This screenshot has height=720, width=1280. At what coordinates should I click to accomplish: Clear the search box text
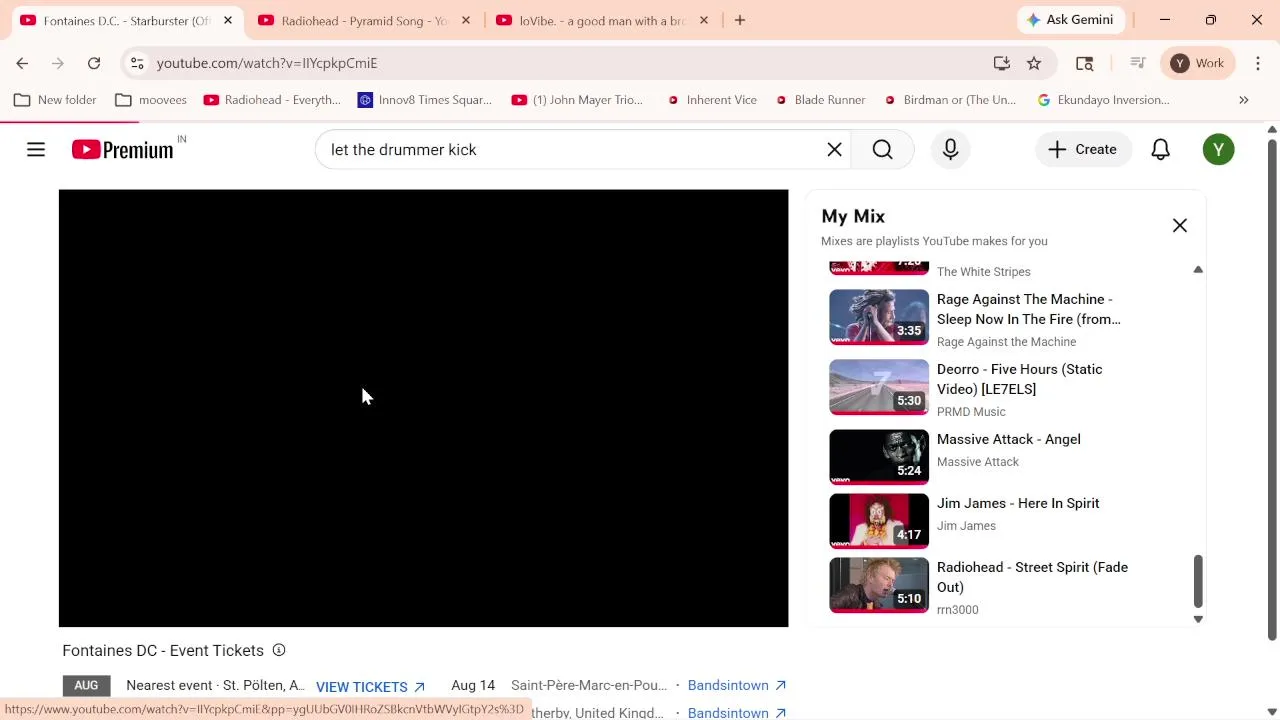(x=834, y=150)
